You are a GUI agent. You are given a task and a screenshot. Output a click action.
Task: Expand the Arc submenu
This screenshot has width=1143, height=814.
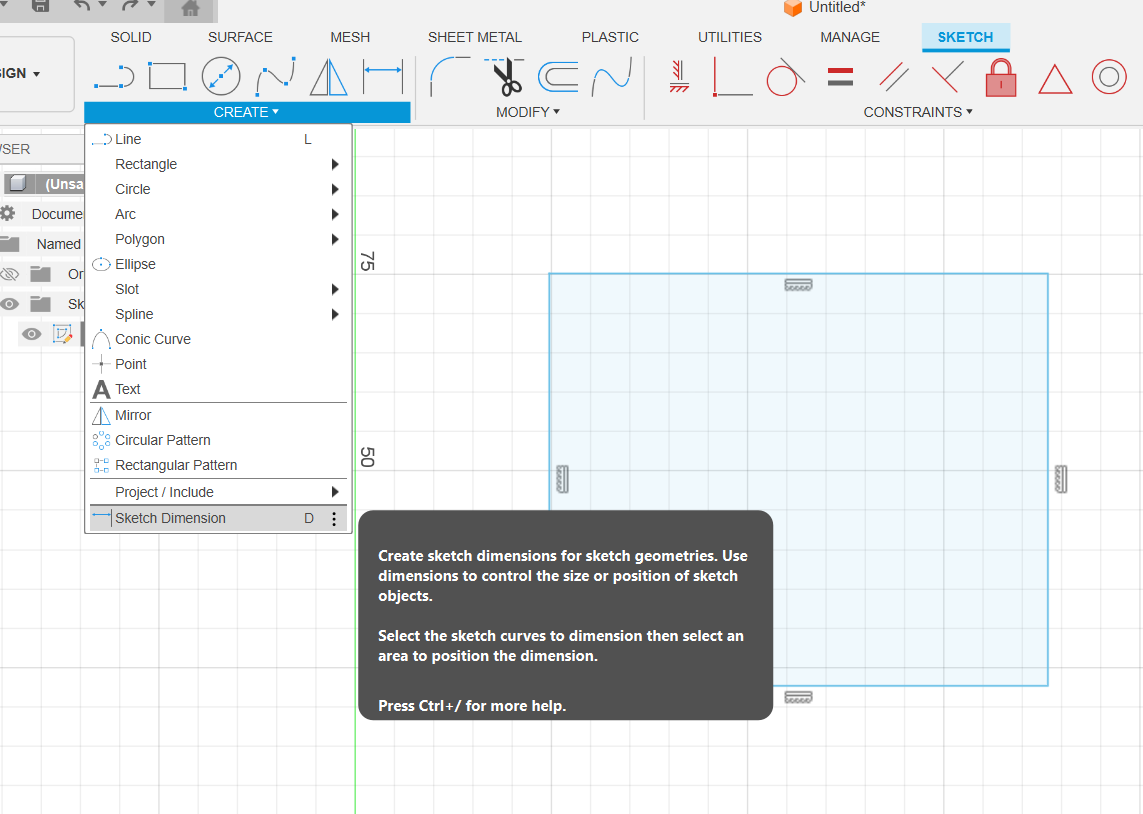pos(335,214)
